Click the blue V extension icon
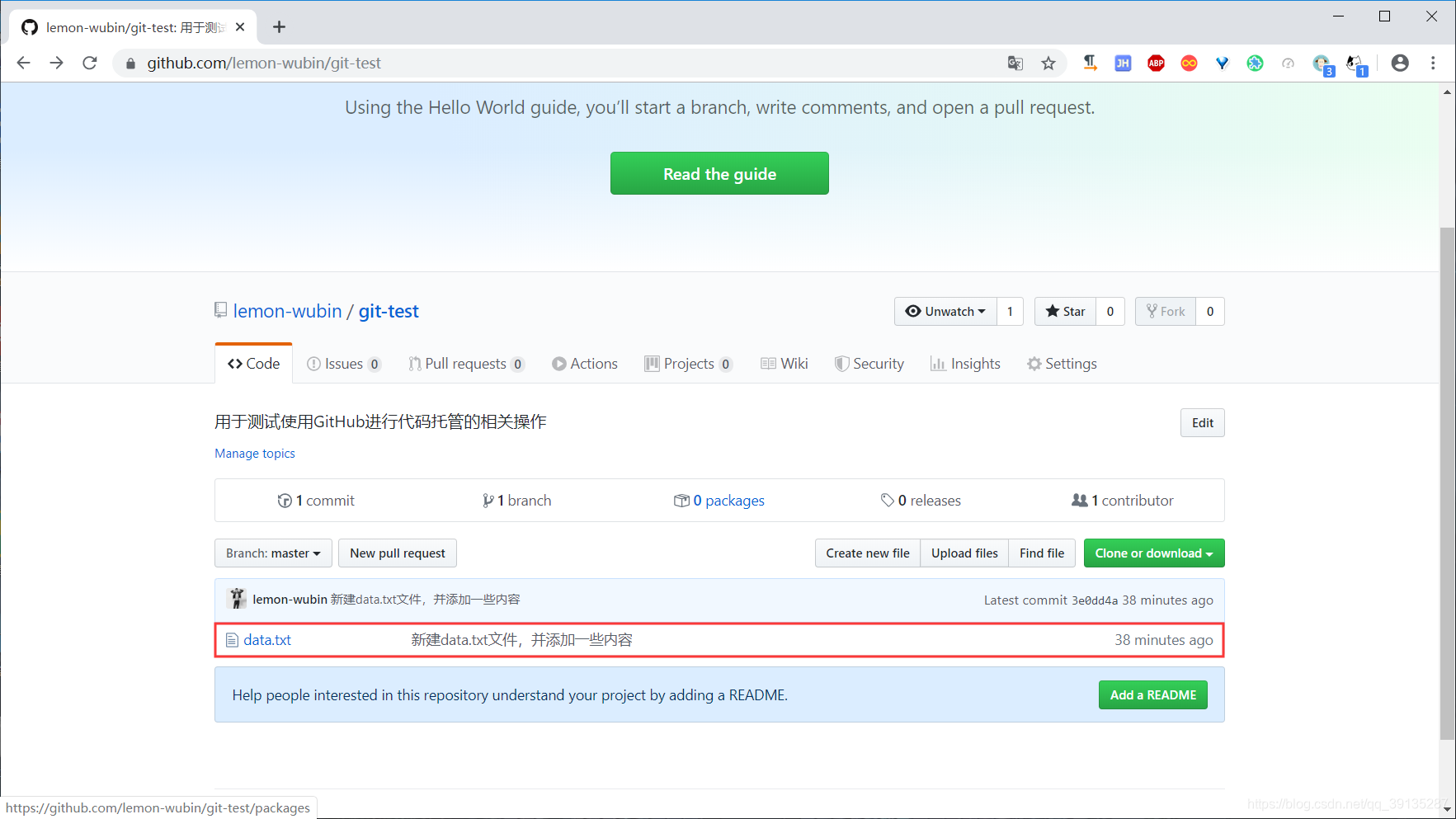1456x819 pixels. (x=1222, y=64)
